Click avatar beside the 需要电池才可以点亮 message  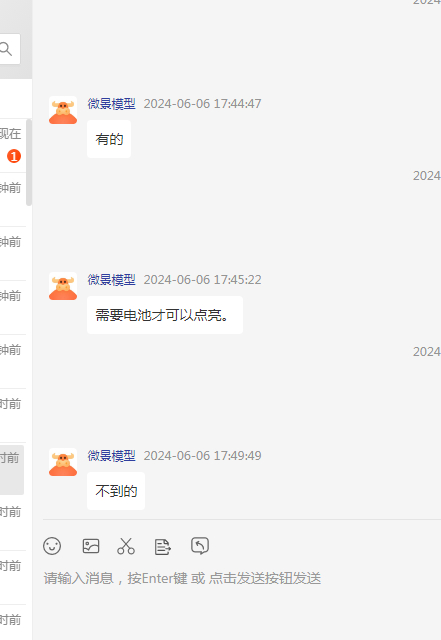click(x=63, y=286)
